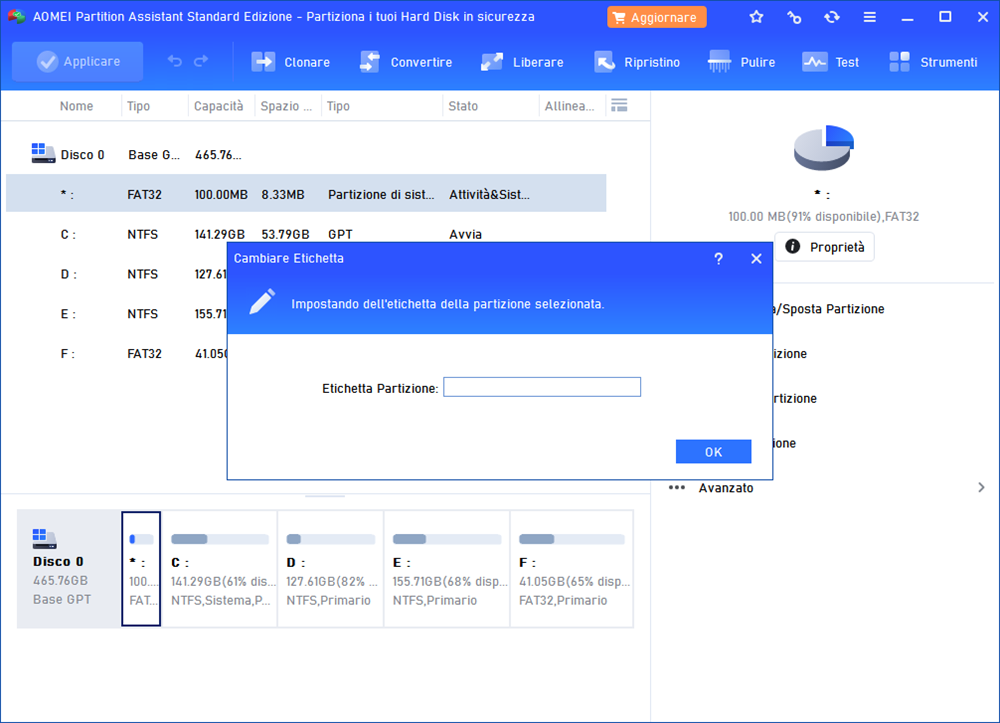Close the Cambiare Etichetta dialog
The image size is (1000, 723).
tap(756, 258)
